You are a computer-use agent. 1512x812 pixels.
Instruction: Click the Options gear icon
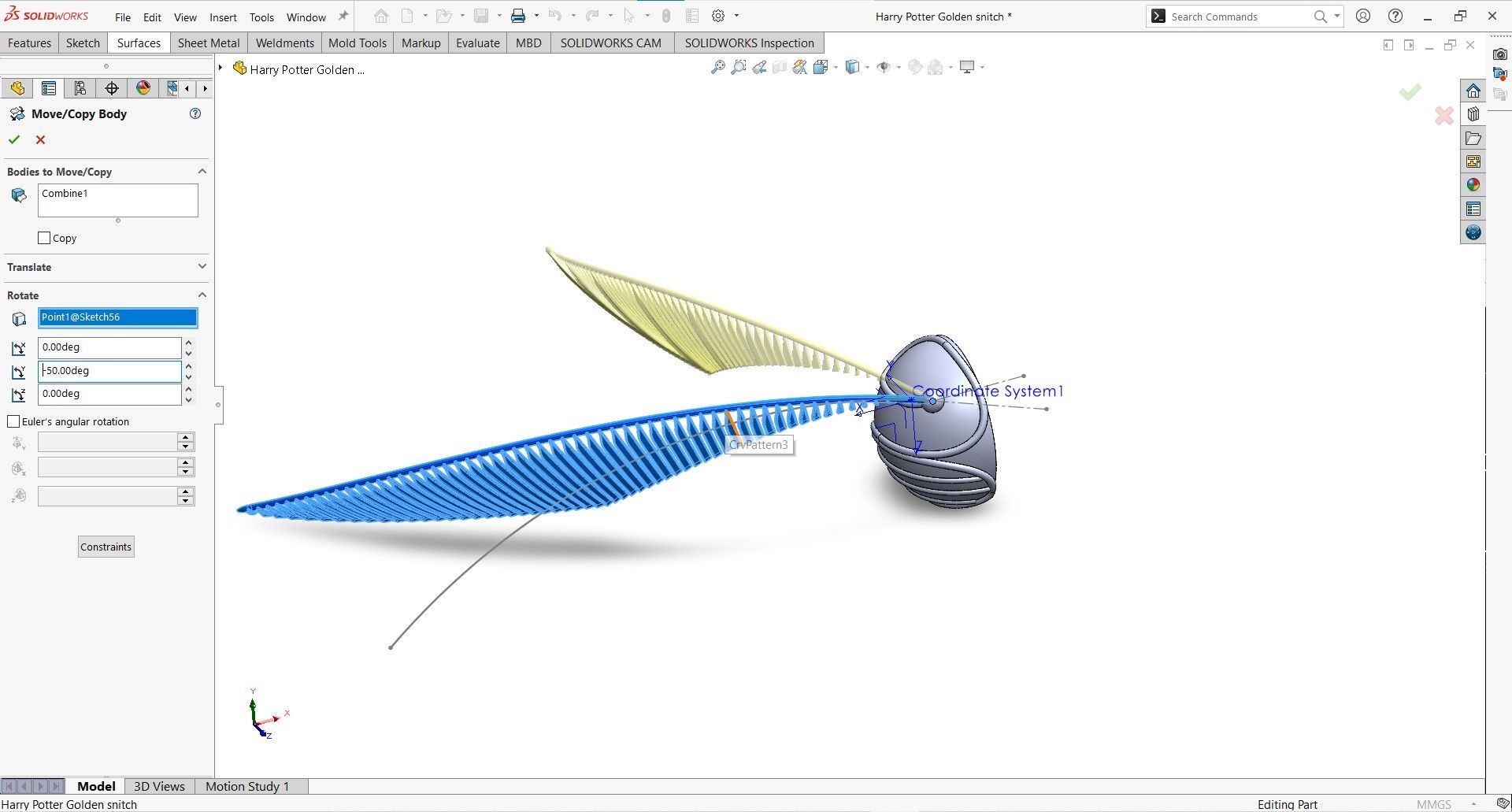click(718, 16)
